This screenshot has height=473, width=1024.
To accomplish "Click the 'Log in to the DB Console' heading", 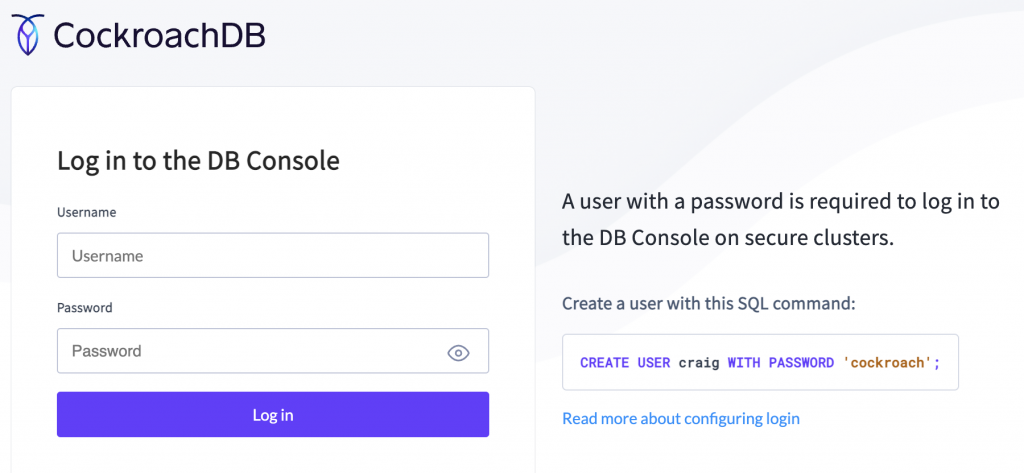I will 198,160.
